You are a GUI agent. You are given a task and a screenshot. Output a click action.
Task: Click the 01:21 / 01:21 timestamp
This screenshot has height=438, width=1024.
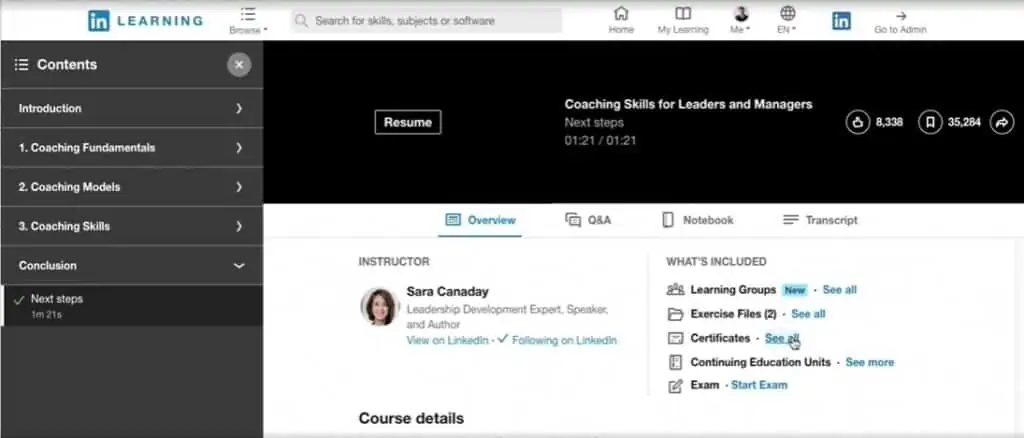600,140
